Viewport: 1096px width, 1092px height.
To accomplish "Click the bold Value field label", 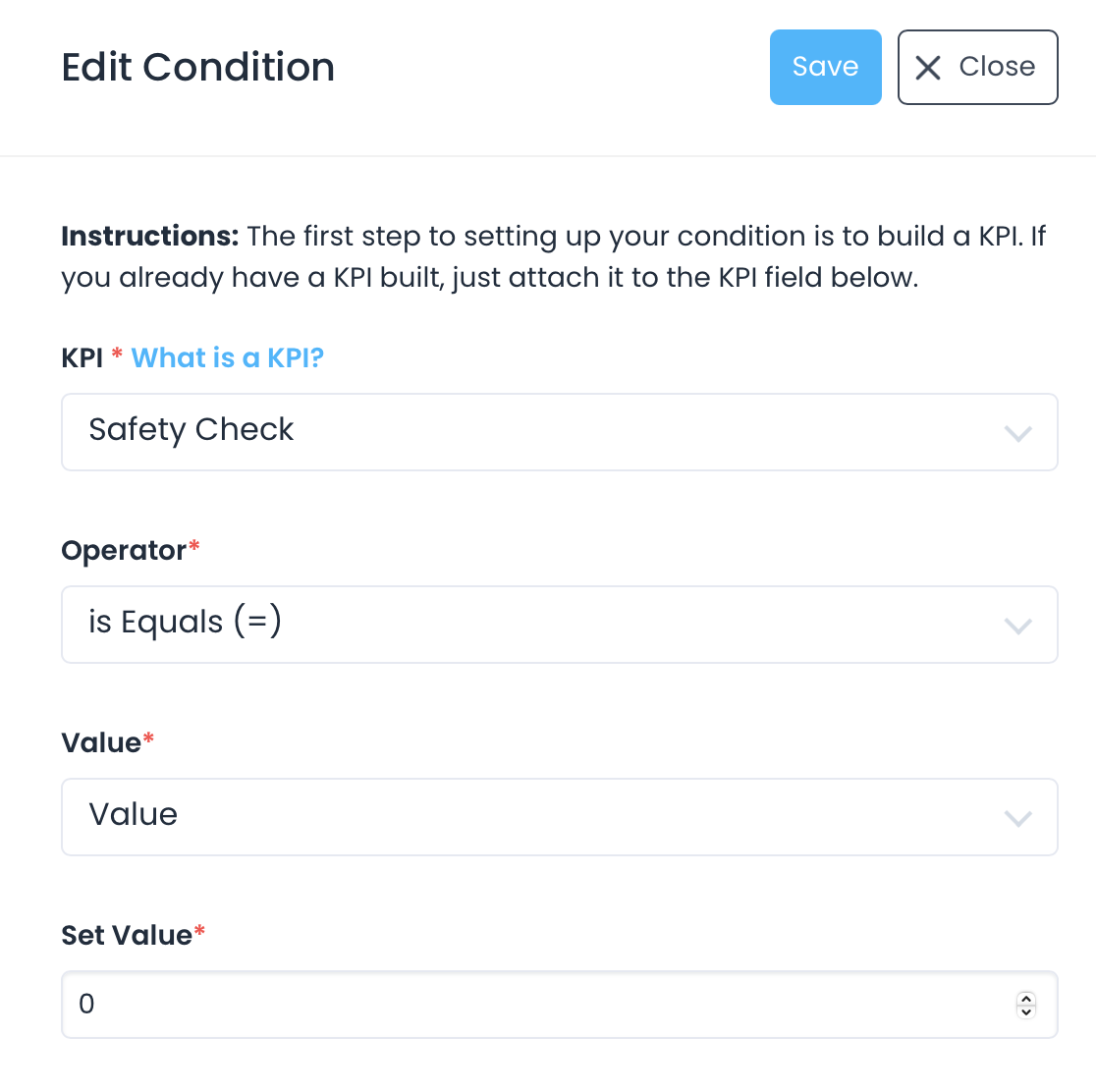I will (x=101, y=743).
